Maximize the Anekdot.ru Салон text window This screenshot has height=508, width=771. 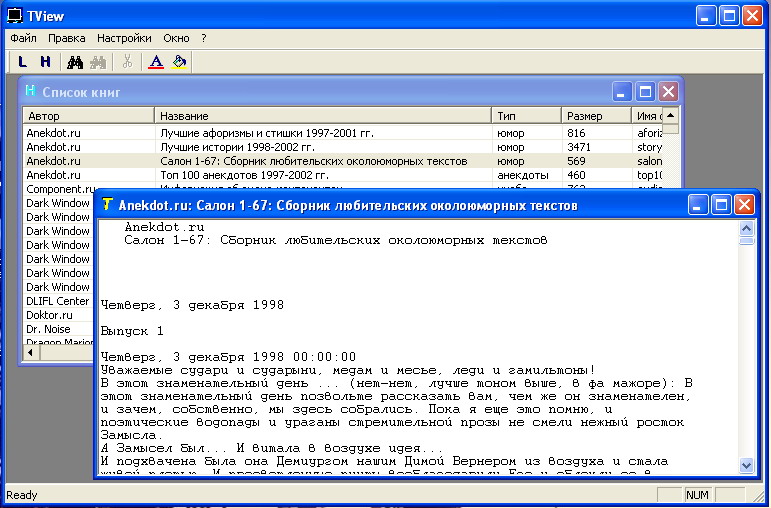click(721, 205)
